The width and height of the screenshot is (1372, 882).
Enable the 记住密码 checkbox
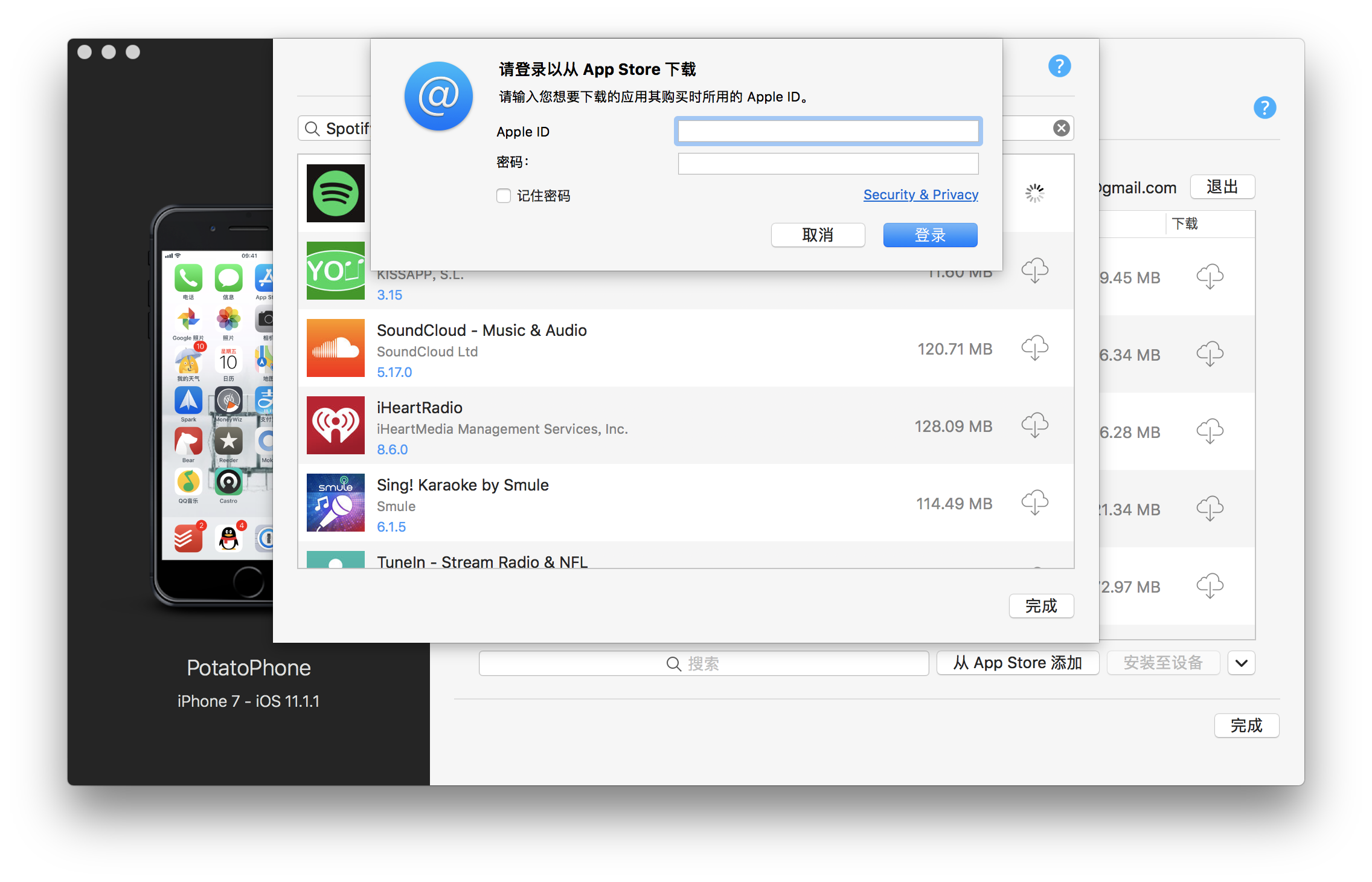tap(503, 196)
